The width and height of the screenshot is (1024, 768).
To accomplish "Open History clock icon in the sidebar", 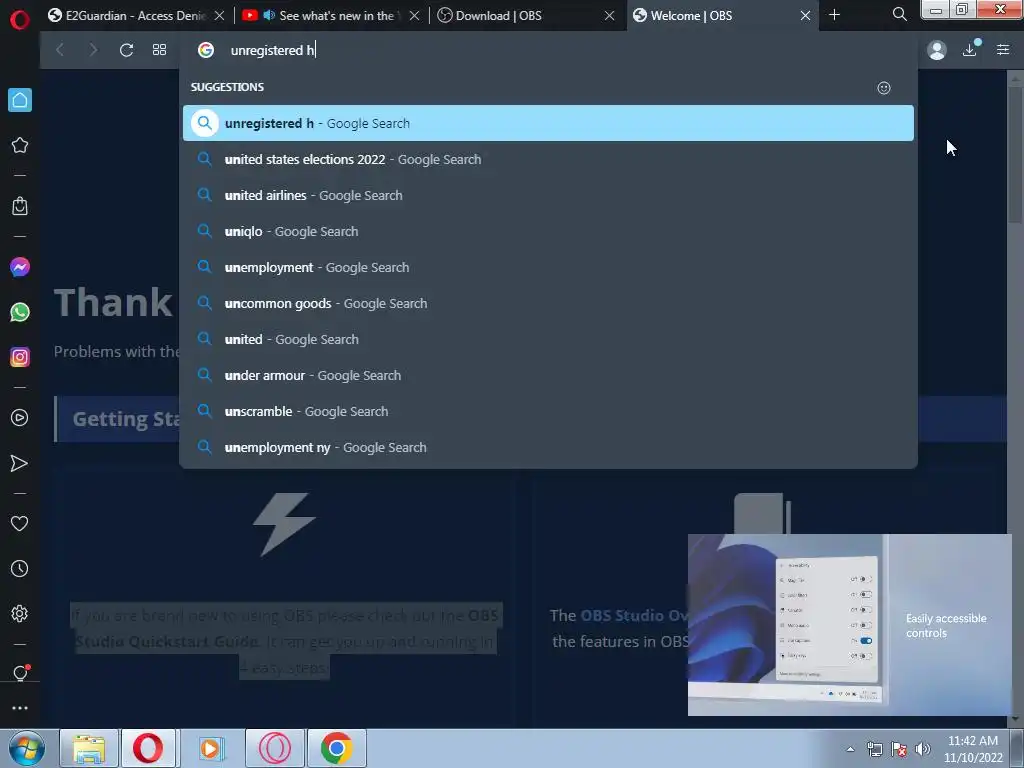I will [20, 568].
